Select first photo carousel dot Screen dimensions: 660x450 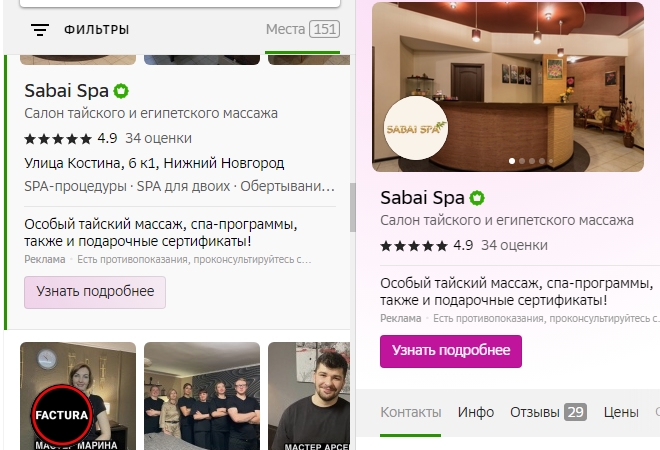(x=512, y=161)
